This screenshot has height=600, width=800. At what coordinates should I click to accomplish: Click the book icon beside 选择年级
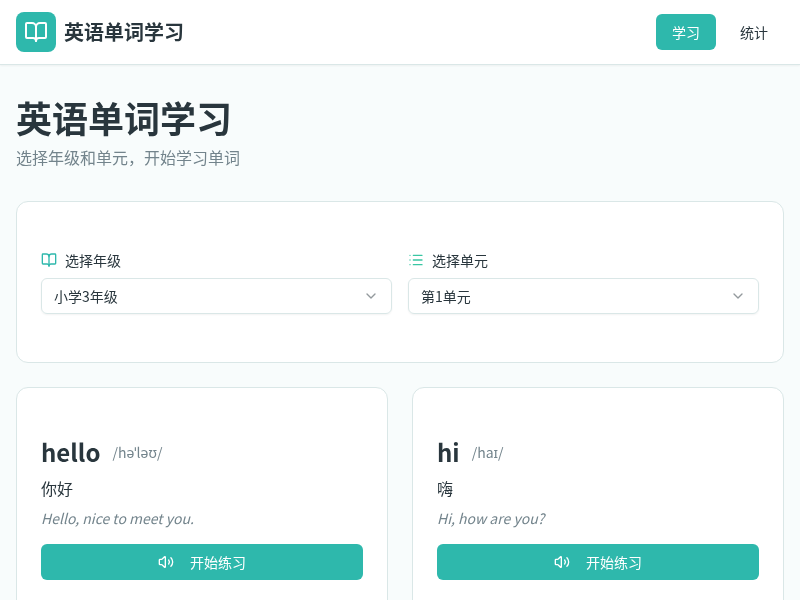48,260
